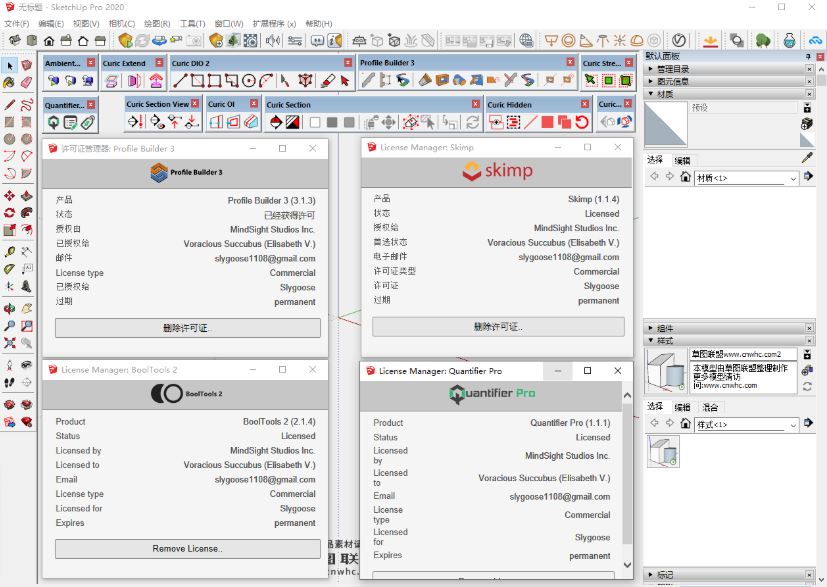Image resolution: width=827 pixels, height=587 pixels.
Task: Open the 文件(F) menu
Action: [16, 24]
